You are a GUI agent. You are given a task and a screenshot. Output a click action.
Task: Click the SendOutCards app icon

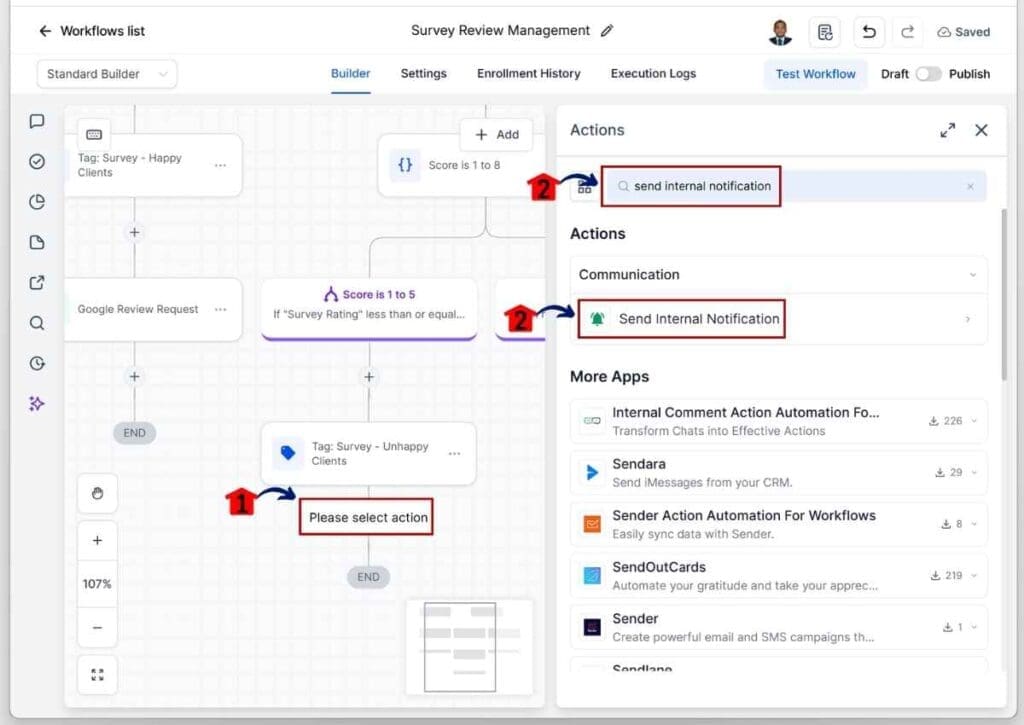pos(592,576)
